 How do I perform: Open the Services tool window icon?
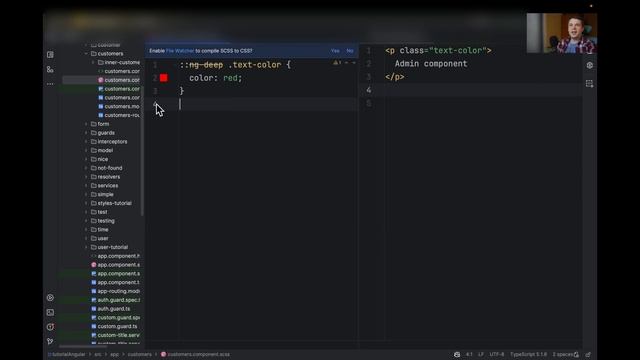coord(50,298)
